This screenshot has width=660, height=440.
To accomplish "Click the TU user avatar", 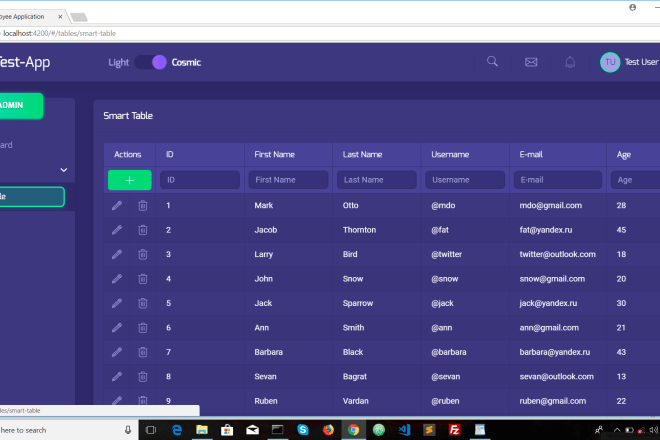I will pos(610,62).
